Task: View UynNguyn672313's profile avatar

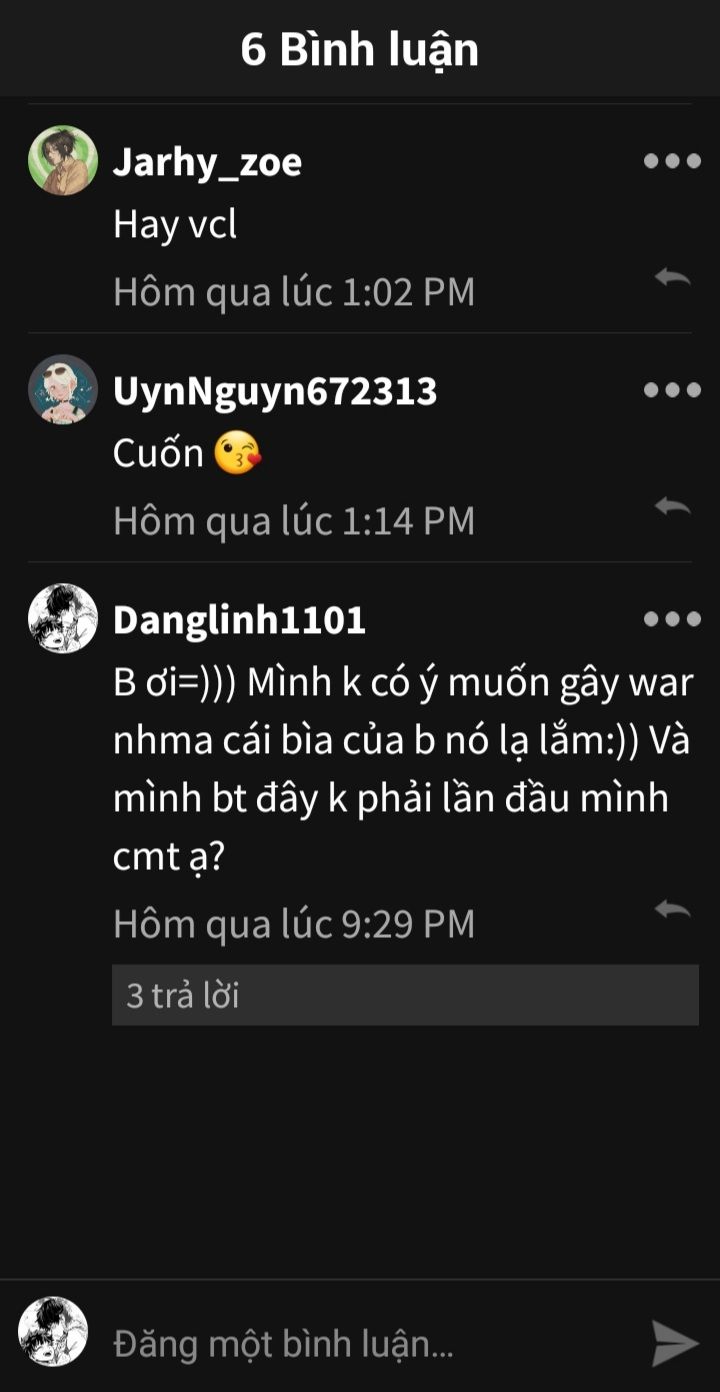Action: coord(63,389)
